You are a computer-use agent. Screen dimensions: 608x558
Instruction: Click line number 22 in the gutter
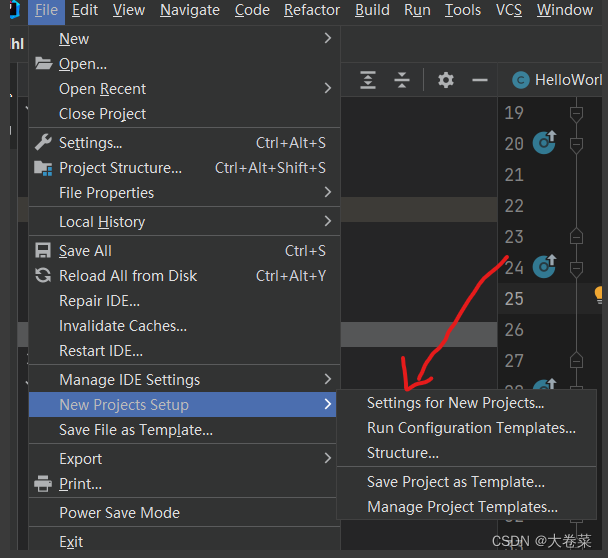pyautogui.click(x=514, y=206)
